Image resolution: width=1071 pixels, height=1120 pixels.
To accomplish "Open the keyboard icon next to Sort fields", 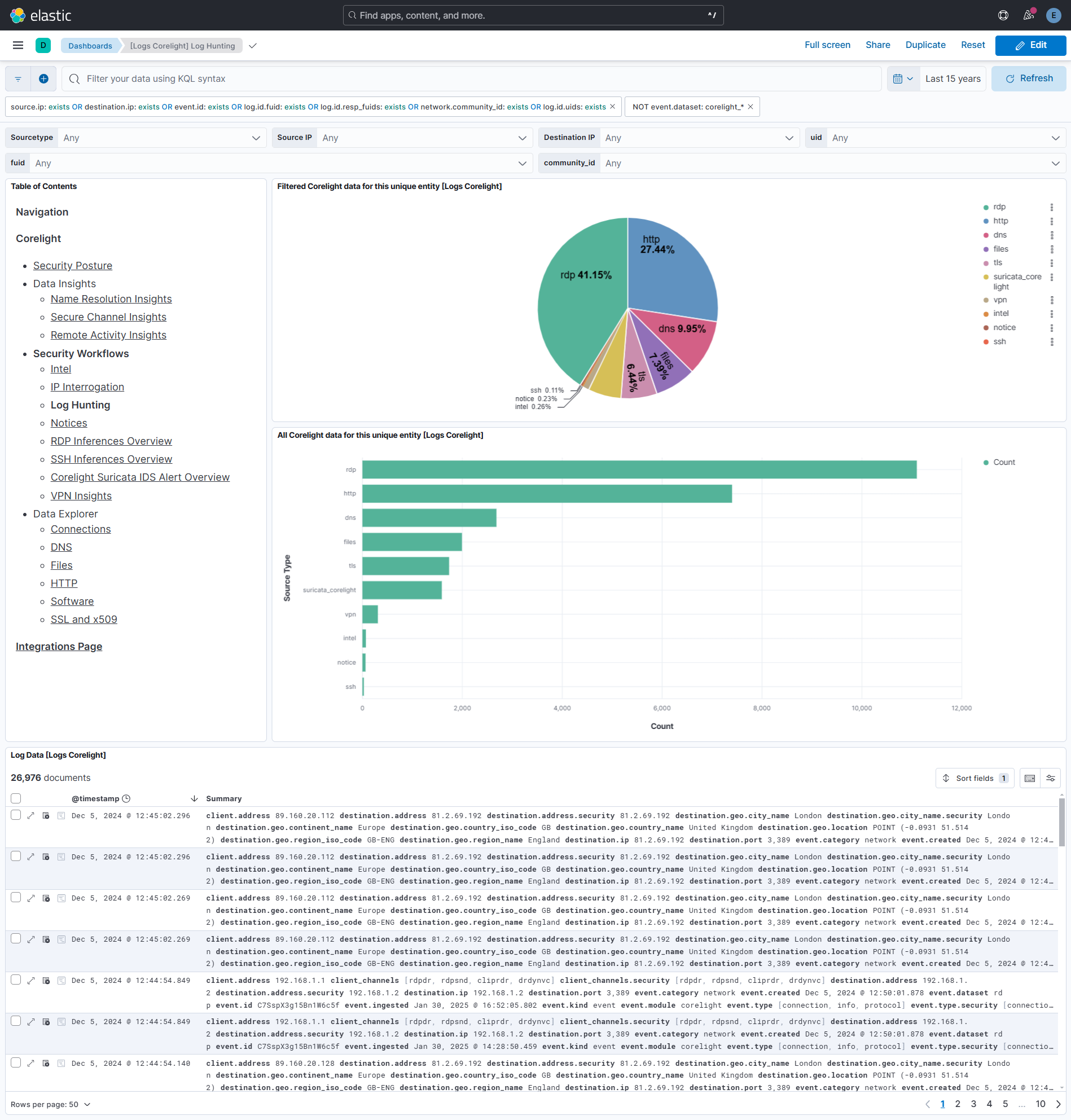I will tap(1029, 778).
